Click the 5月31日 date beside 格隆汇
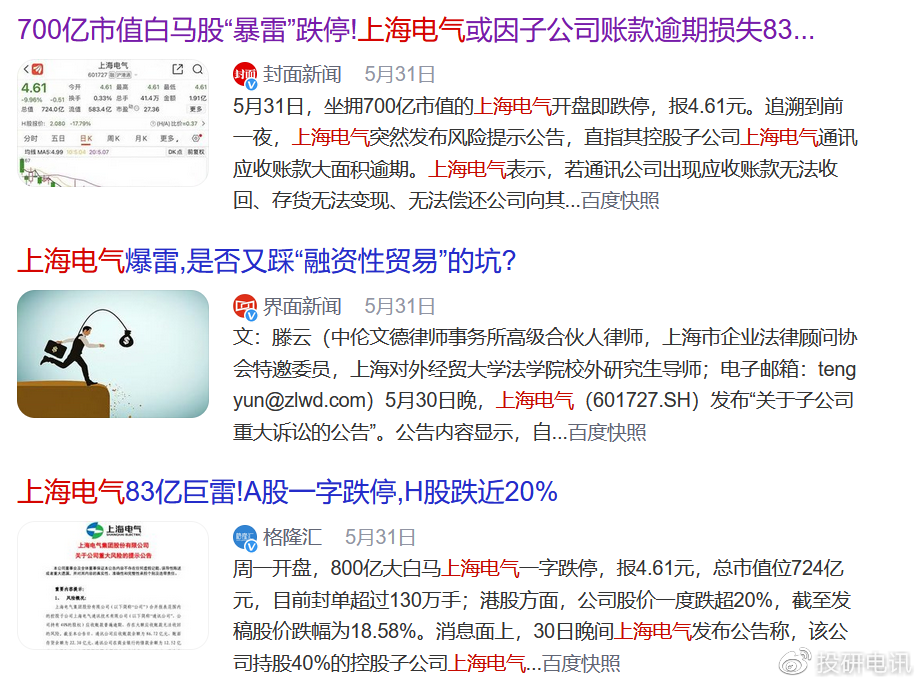The width and height of the screenshot is (921, 685). (380, 537)
